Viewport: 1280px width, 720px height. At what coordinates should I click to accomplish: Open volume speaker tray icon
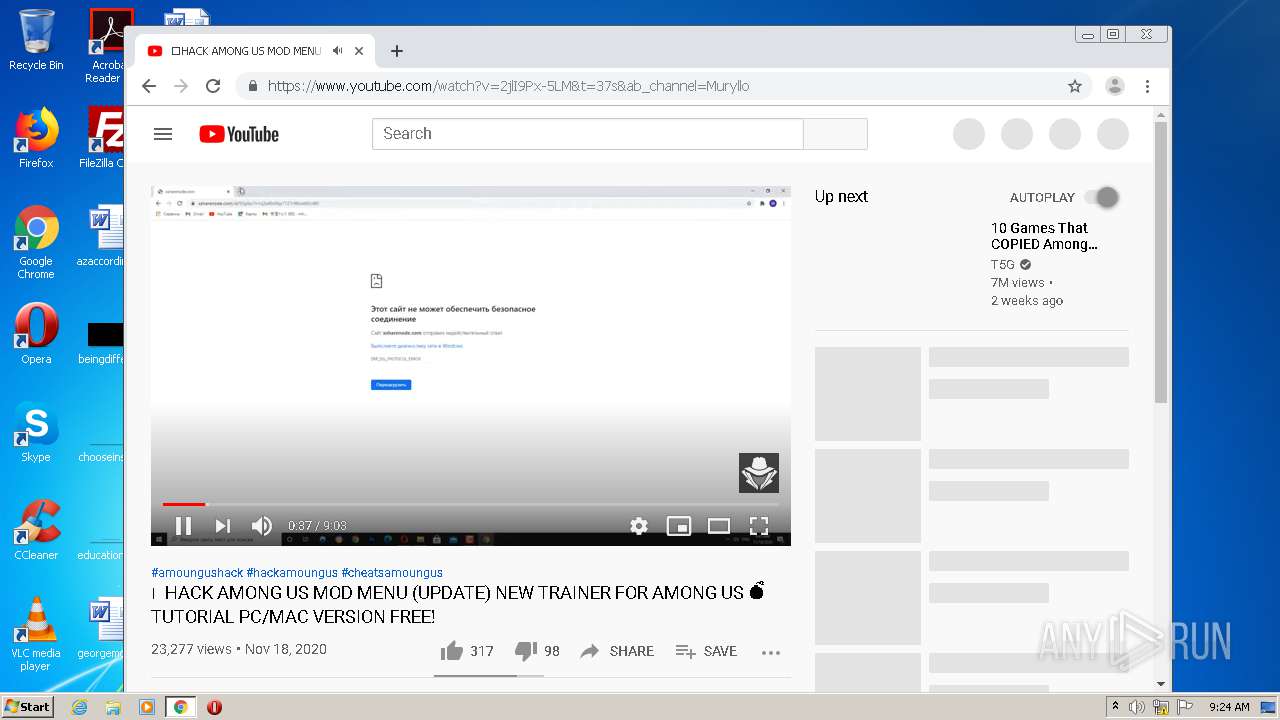(x=1137, y=707)
